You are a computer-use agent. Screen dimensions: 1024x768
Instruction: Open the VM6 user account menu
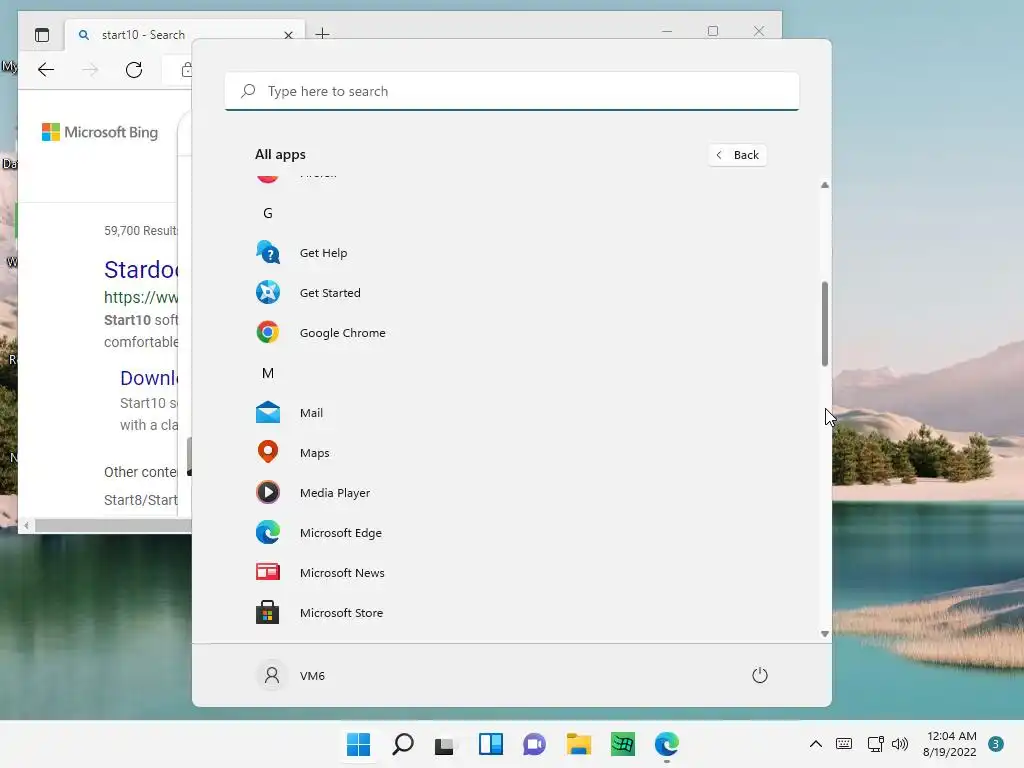pyautogui.click(x=292, y=675)
